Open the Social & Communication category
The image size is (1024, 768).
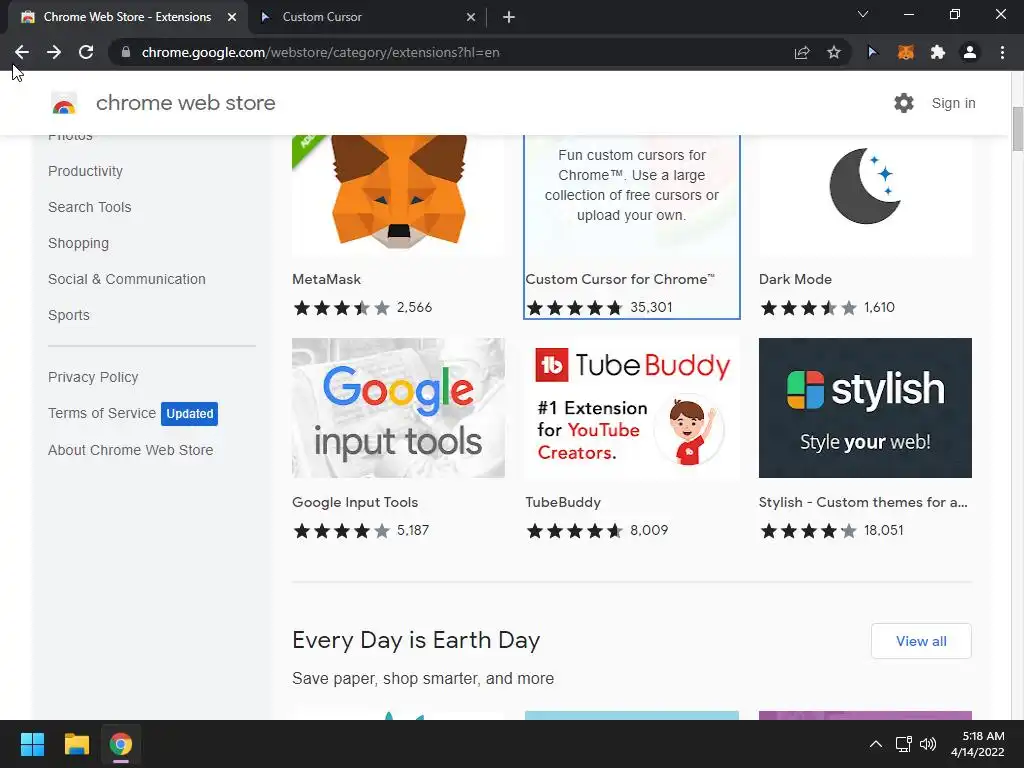pos(127,279)
